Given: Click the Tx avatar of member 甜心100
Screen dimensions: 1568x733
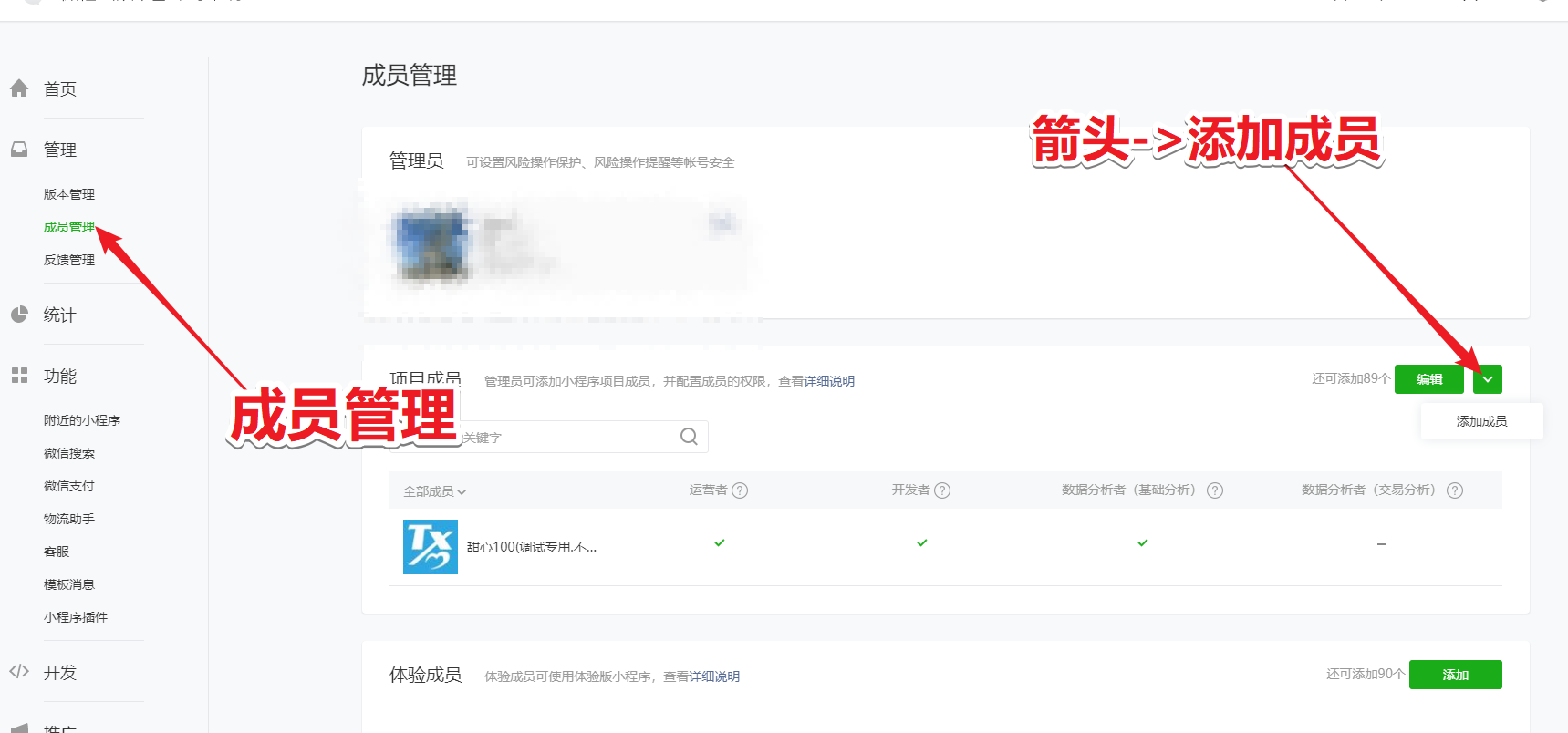Looking at the screenshot, I should click(431, 547).
